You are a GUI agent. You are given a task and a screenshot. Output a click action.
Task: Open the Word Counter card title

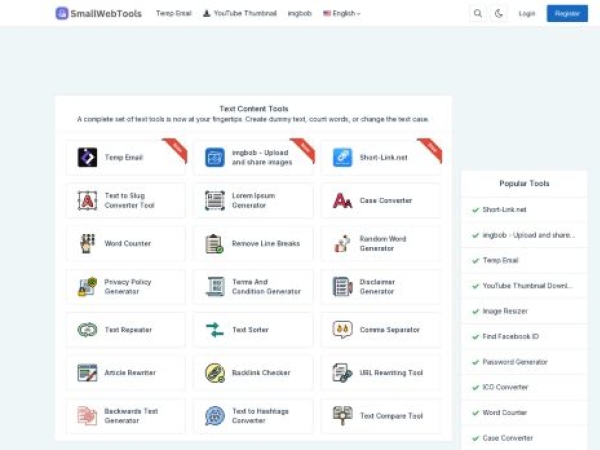coord(127,243)
